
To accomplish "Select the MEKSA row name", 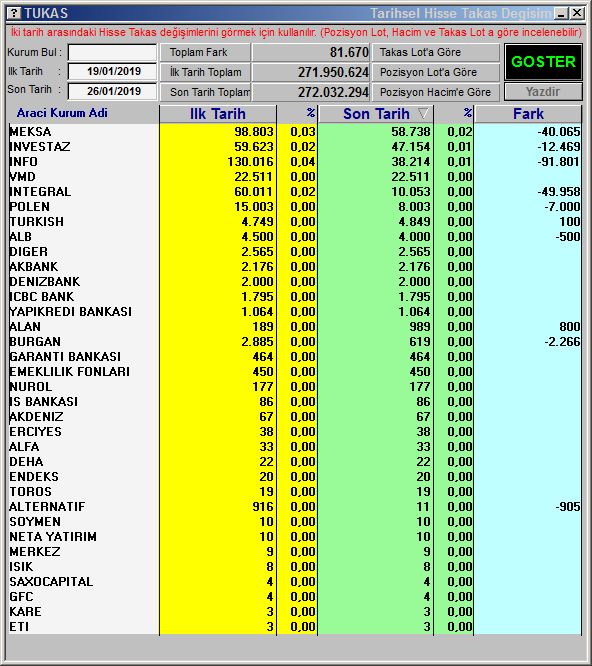I will point(30,132).
